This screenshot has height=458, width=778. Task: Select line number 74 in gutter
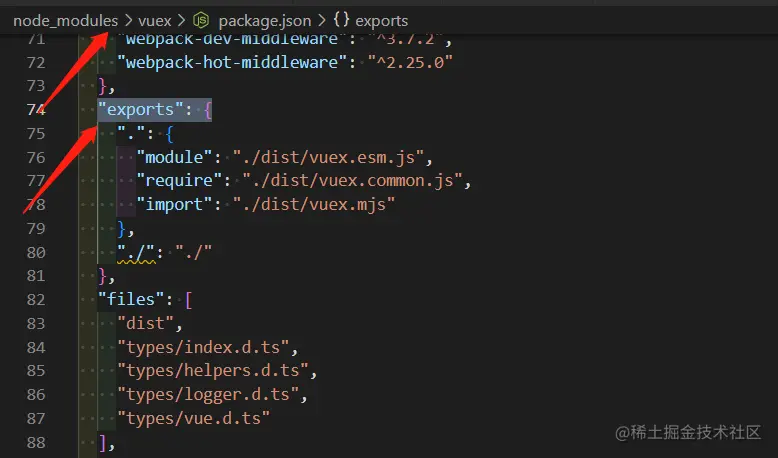pyautogui.click(x=36, y=110)
